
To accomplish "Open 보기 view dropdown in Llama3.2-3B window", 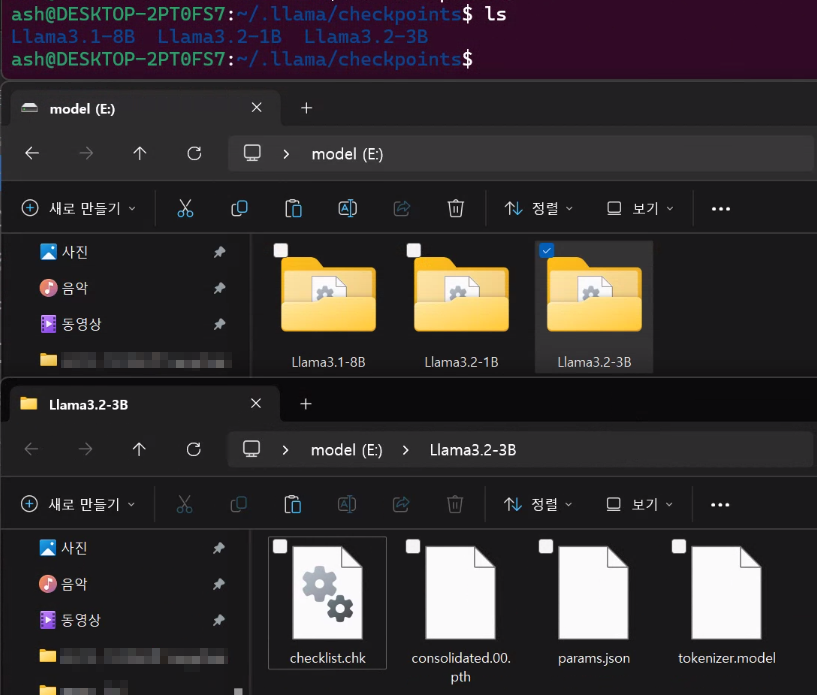I will pos(640,504).
